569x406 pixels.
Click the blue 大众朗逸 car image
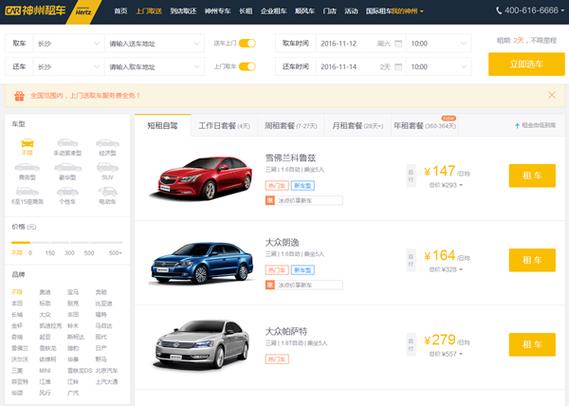point(201,263)
